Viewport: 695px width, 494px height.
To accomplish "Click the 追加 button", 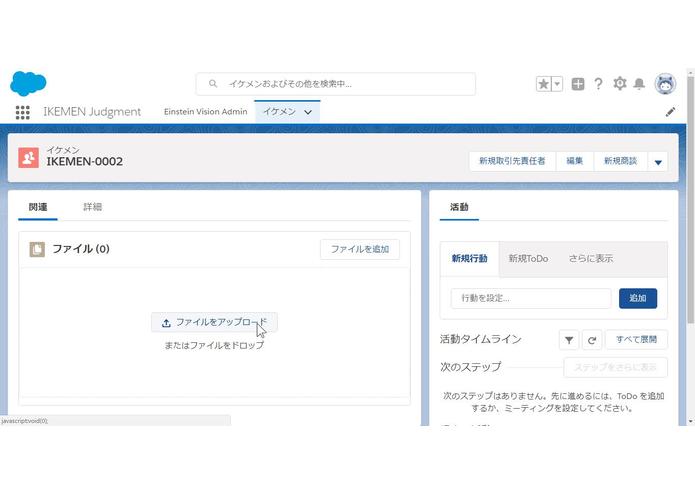I will click(638, 298).
